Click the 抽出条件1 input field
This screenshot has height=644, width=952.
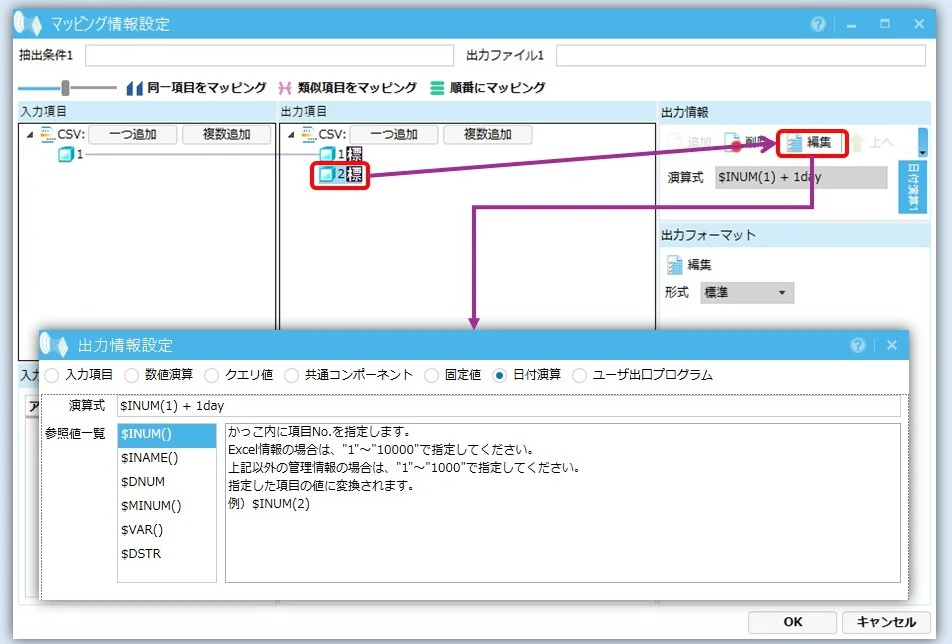tap(270, 55)
